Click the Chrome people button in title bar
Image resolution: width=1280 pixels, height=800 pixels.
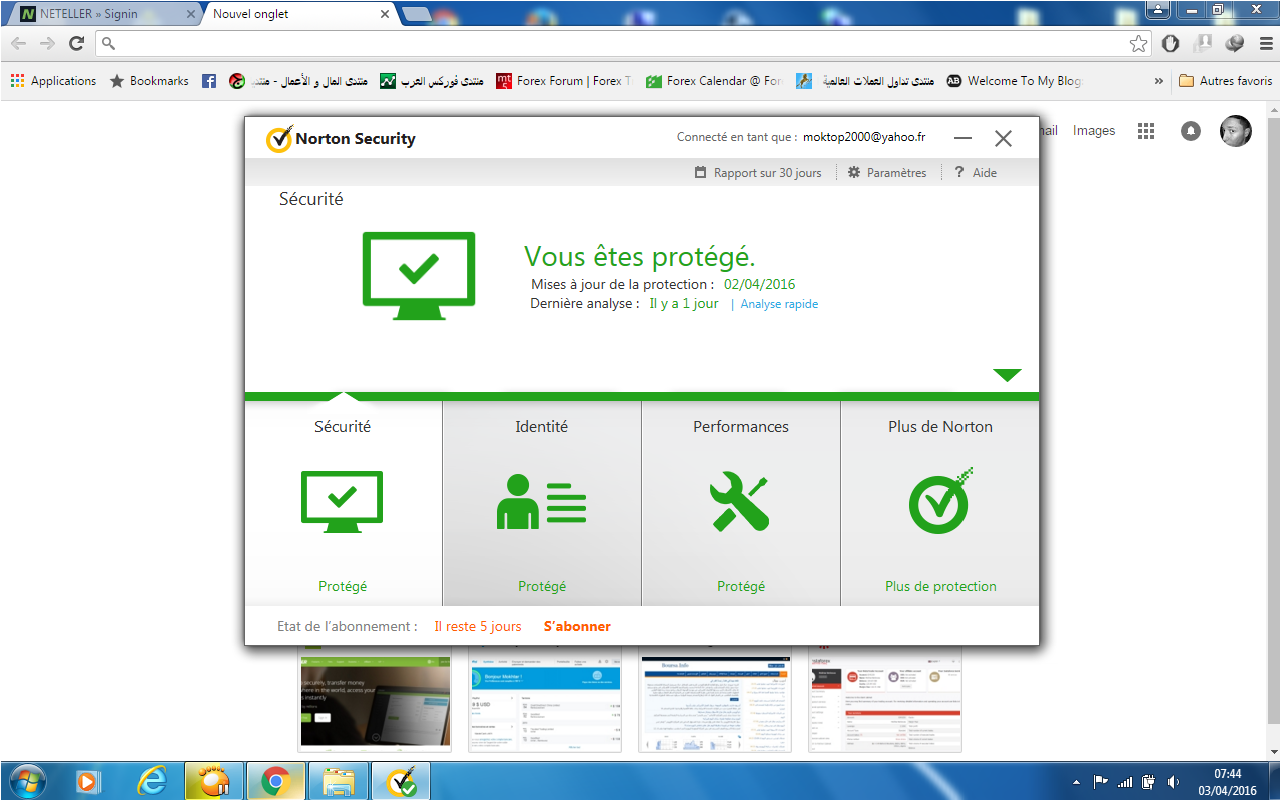tap(1158, 9)
